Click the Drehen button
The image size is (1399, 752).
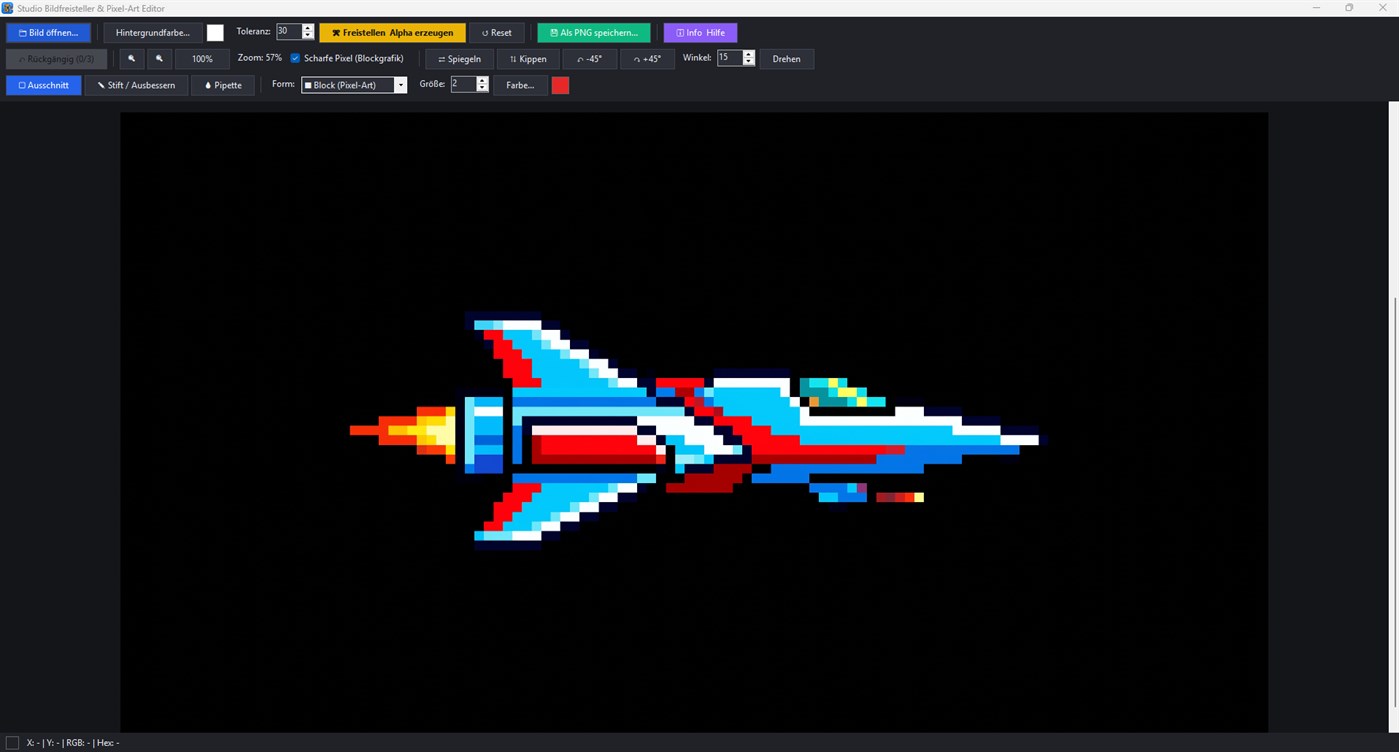pyautogui.click(x=787, y=59)
